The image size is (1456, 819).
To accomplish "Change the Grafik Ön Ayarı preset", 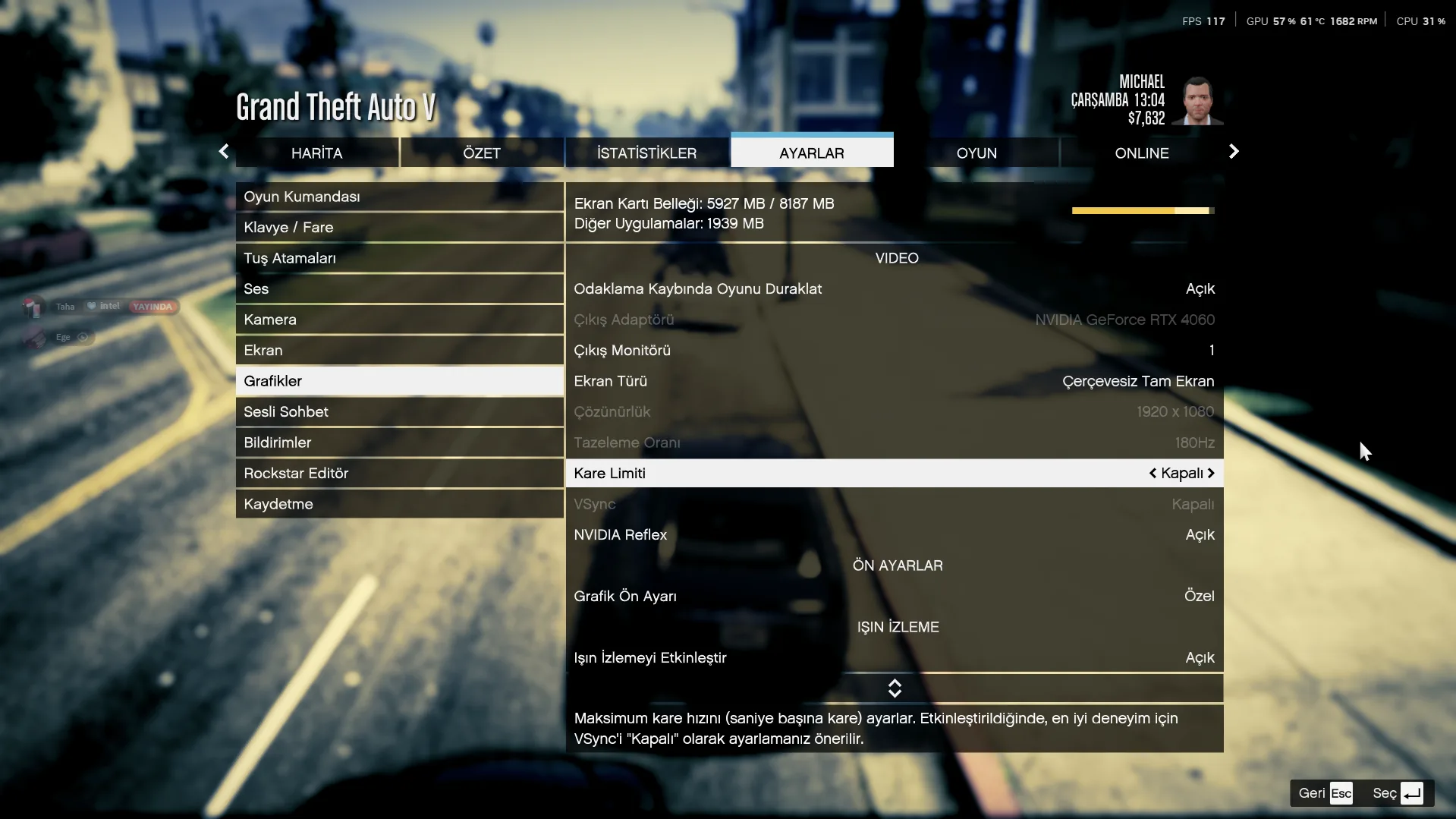I will pos(895,596).
